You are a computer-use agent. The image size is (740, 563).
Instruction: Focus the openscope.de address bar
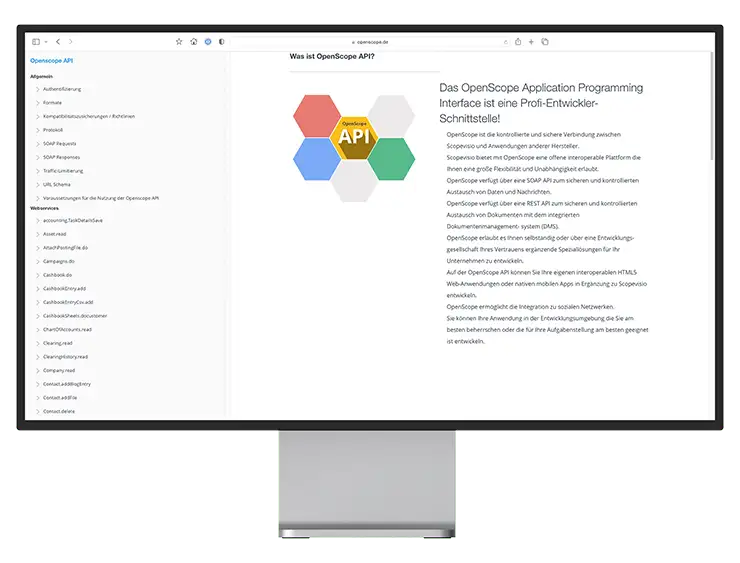pyautogui.click(x=370, y=42)
